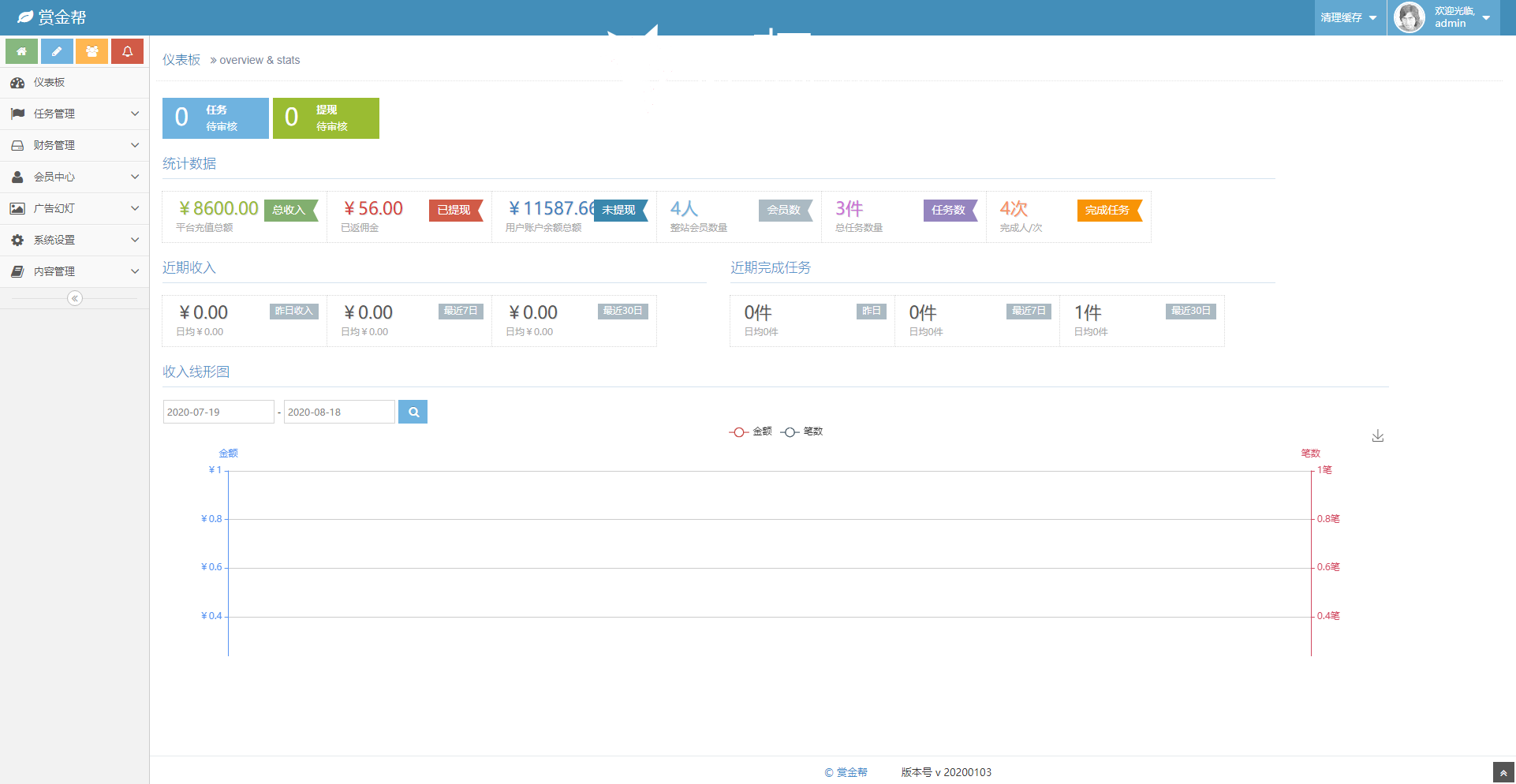Click the green home shortcut icon
Image resolution: width=1516 pixels, height=784 pixels.
(21, 51)
